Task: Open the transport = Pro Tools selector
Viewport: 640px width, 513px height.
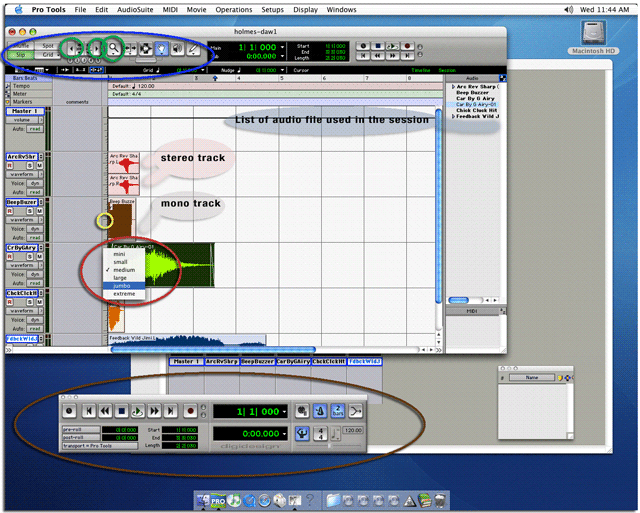Action: pos(100,446)
